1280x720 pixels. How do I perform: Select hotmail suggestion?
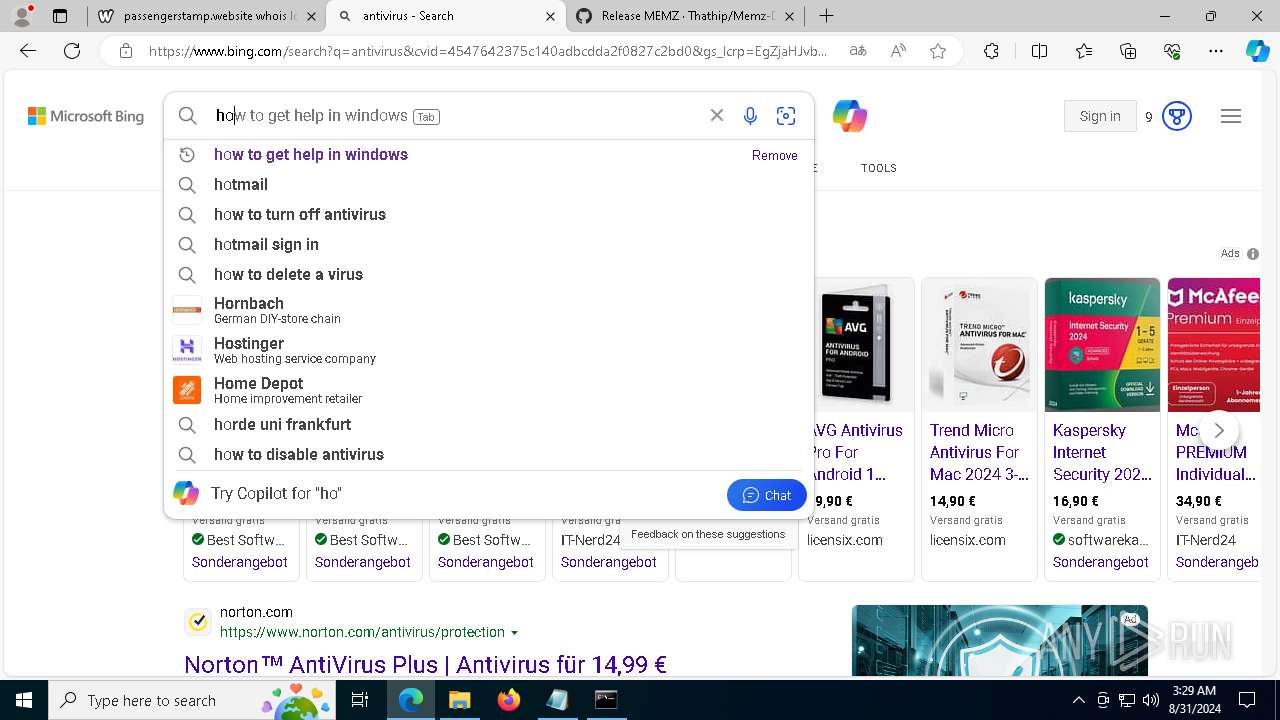(488, 185)
